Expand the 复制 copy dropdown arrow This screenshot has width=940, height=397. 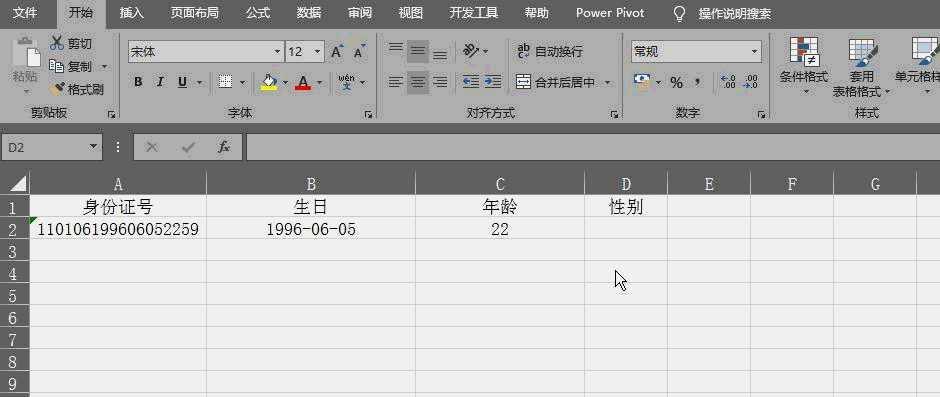(x=104, y=67)
